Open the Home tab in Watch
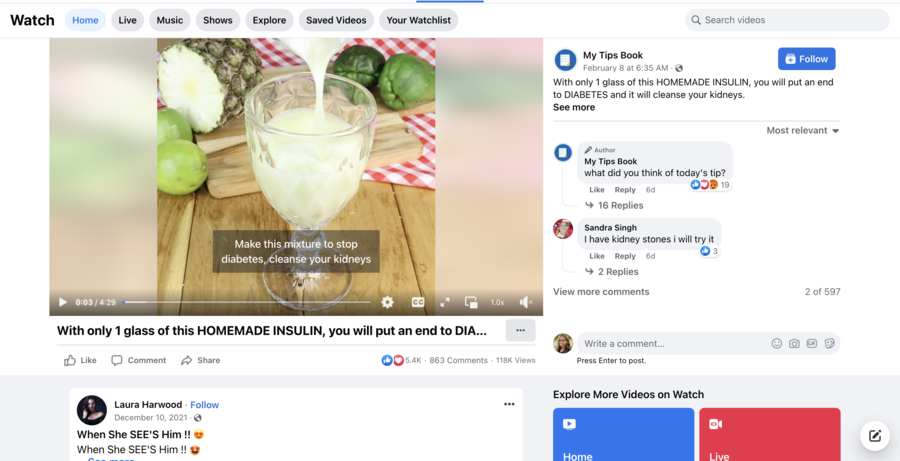Image resolution: width=900 pixels, height=461 pixels. pyautogui.click(x=86, y=20)
